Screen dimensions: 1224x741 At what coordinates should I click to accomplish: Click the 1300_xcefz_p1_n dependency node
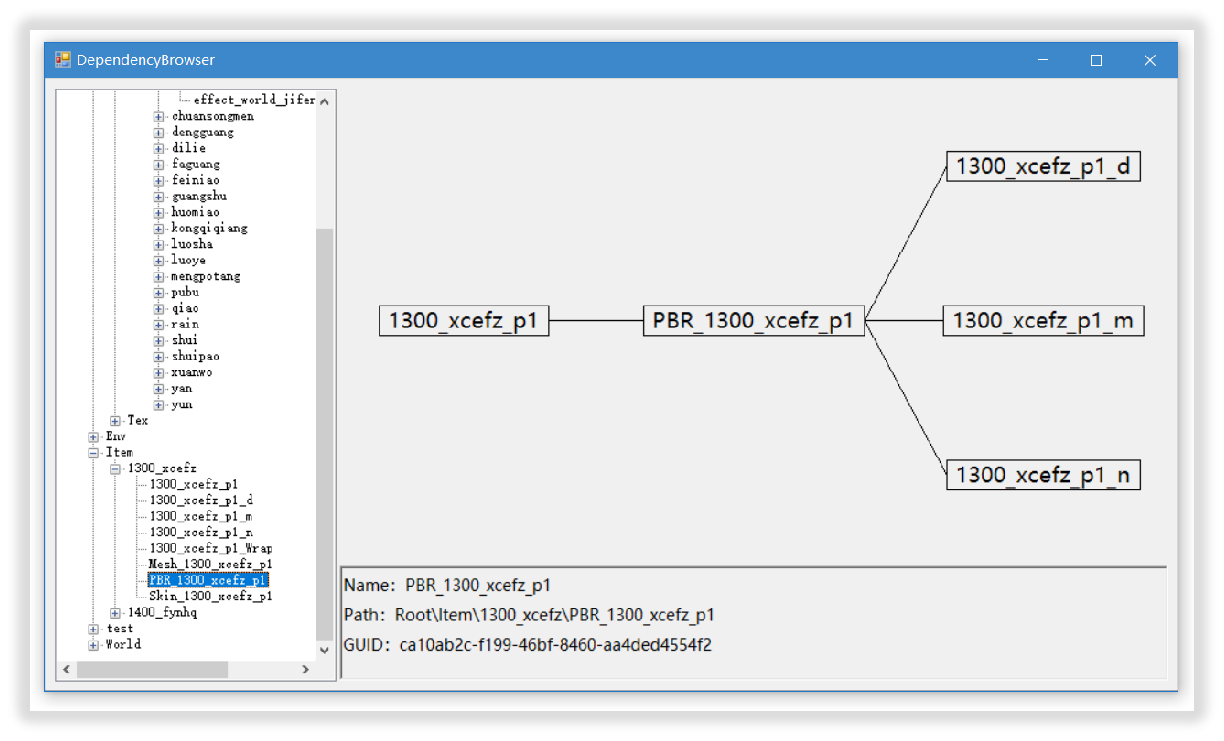[1043, 475]
